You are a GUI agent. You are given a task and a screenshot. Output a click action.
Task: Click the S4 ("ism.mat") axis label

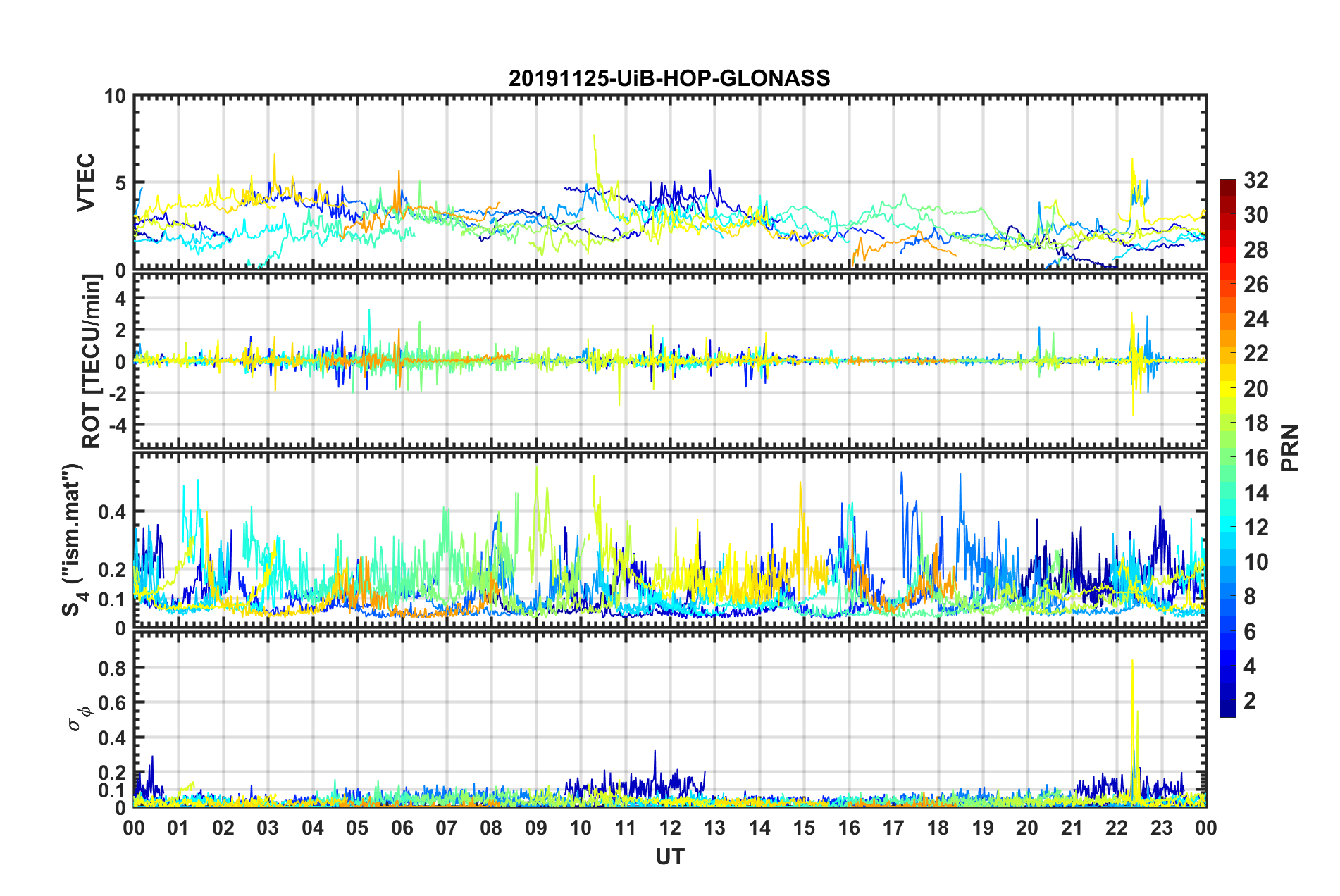click(x=75, y=540)
